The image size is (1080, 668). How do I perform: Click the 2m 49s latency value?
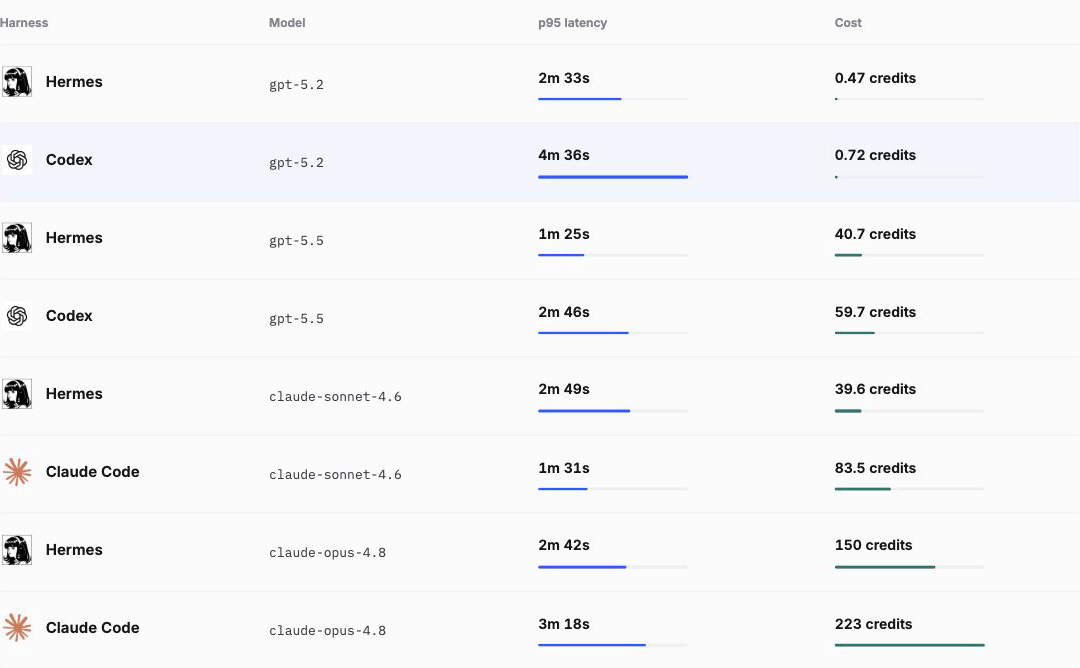563,389
